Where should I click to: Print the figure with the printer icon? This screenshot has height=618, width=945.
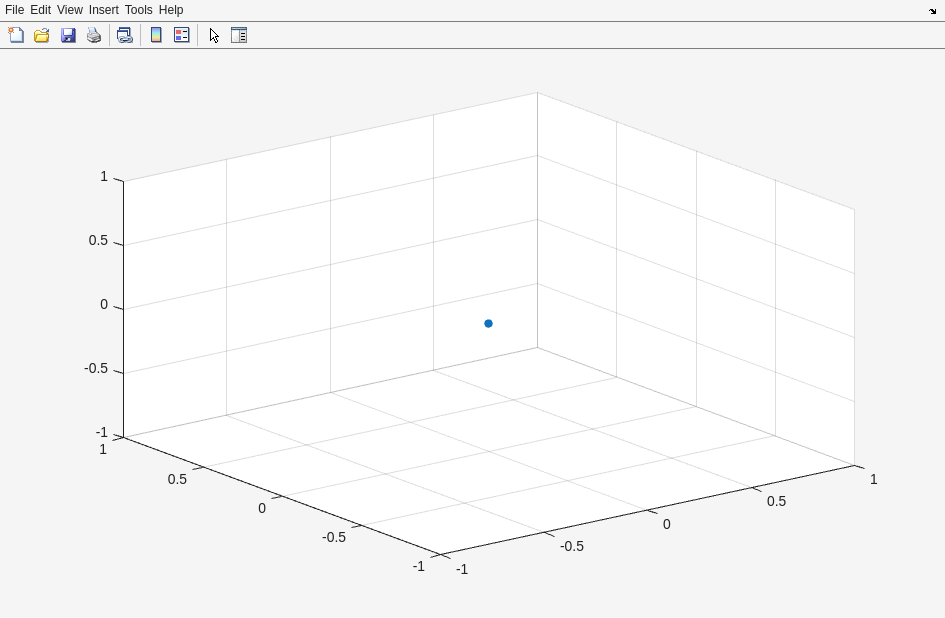(94, 35)
